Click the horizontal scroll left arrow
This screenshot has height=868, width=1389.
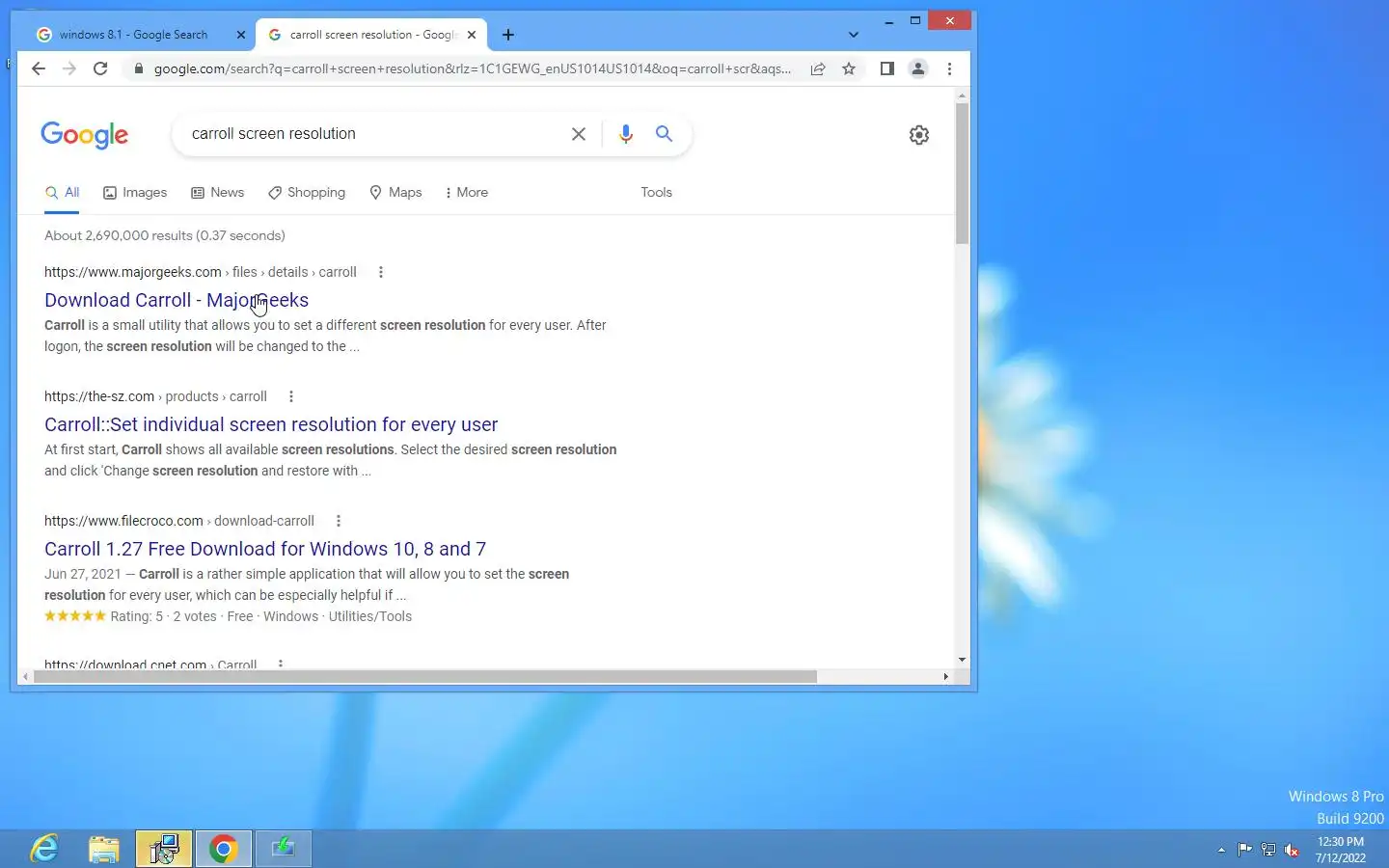[25, 676]
